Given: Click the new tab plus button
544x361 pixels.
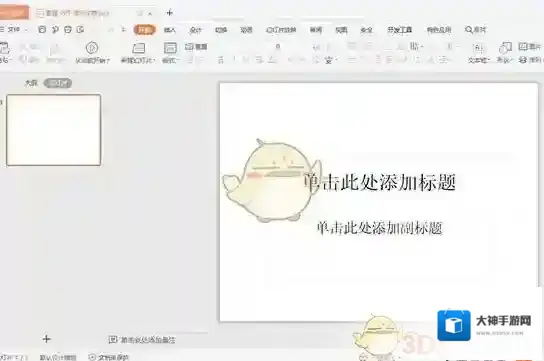Looking at the screenshot, I should point(170,13).
